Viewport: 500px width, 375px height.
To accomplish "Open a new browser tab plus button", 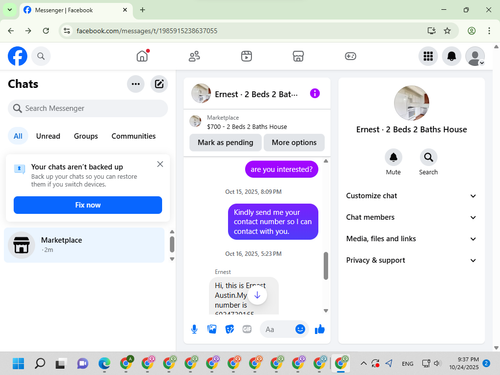I will (142, 10).
